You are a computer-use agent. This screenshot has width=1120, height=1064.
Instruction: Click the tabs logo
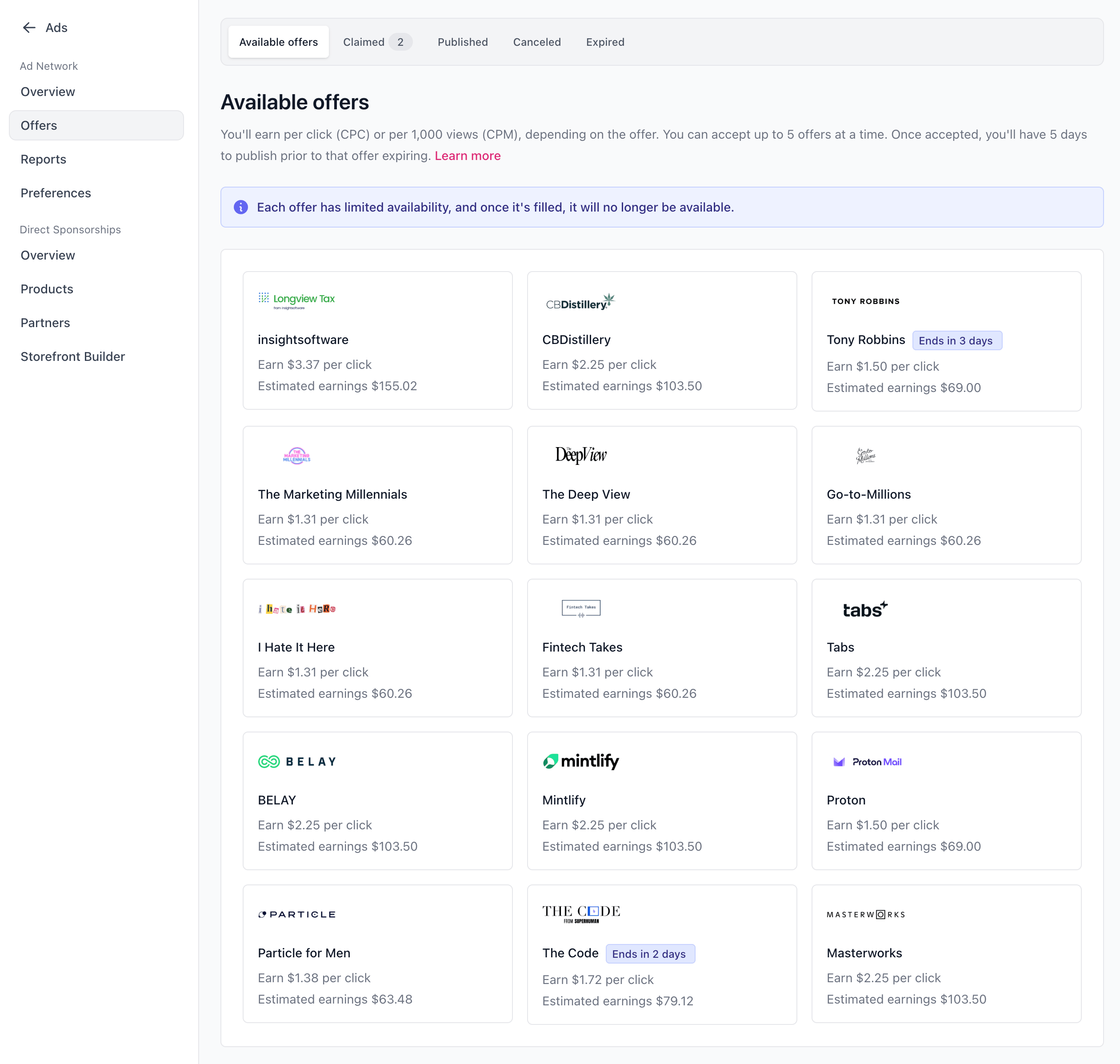865,609
